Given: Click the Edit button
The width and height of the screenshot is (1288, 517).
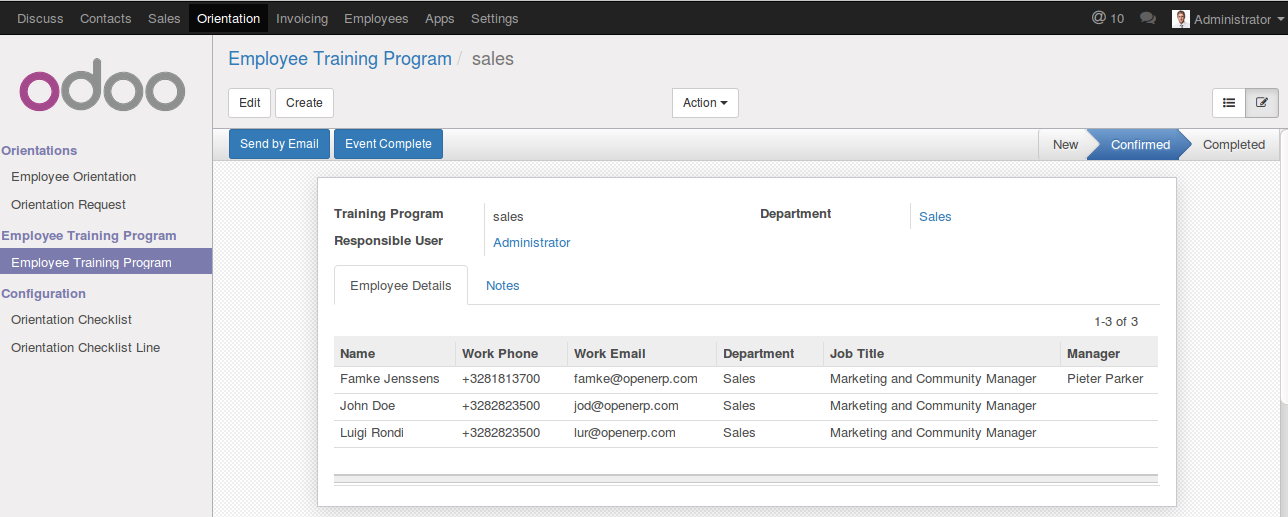Looking at the screenshot, I should point(250,103).
